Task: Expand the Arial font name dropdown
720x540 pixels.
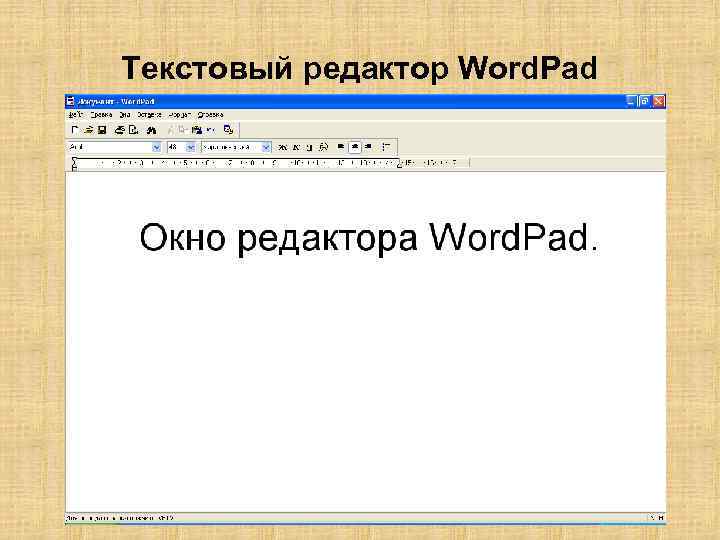Action: [156, 147]
